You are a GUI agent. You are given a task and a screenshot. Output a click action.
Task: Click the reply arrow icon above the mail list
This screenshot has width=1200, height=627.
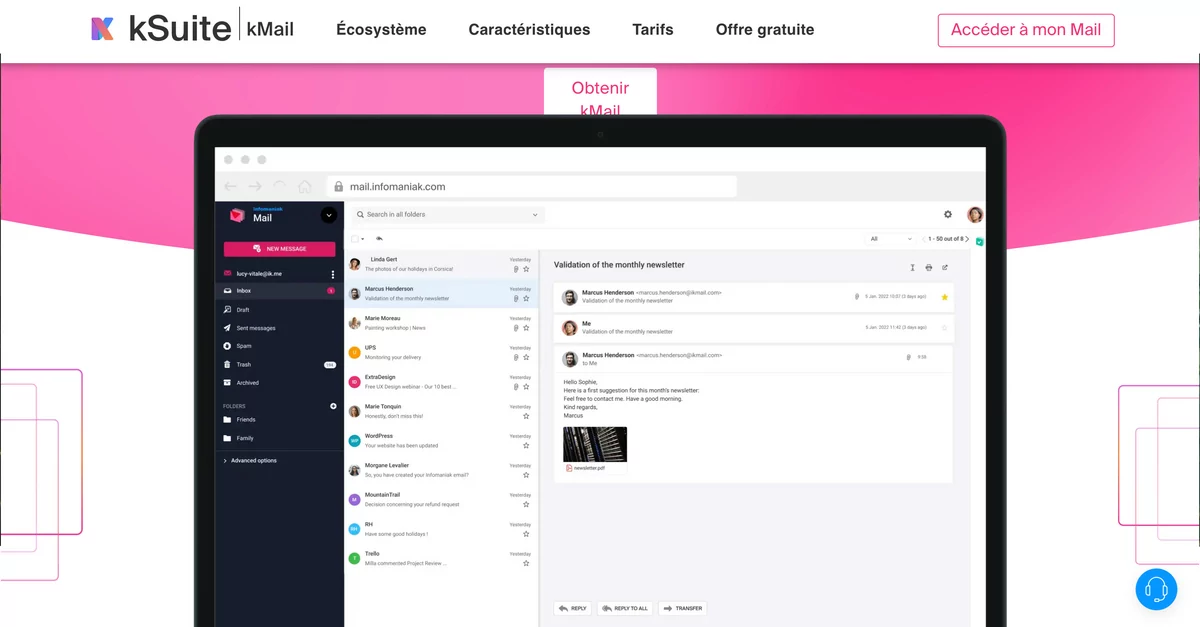379,239
